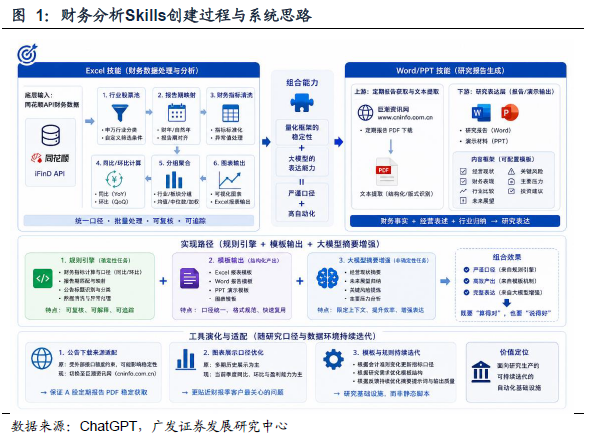Click the Excel 技能 blue header bar
Image resolution: width=590 pixels, height=436 pixels.
coord(139,70)
